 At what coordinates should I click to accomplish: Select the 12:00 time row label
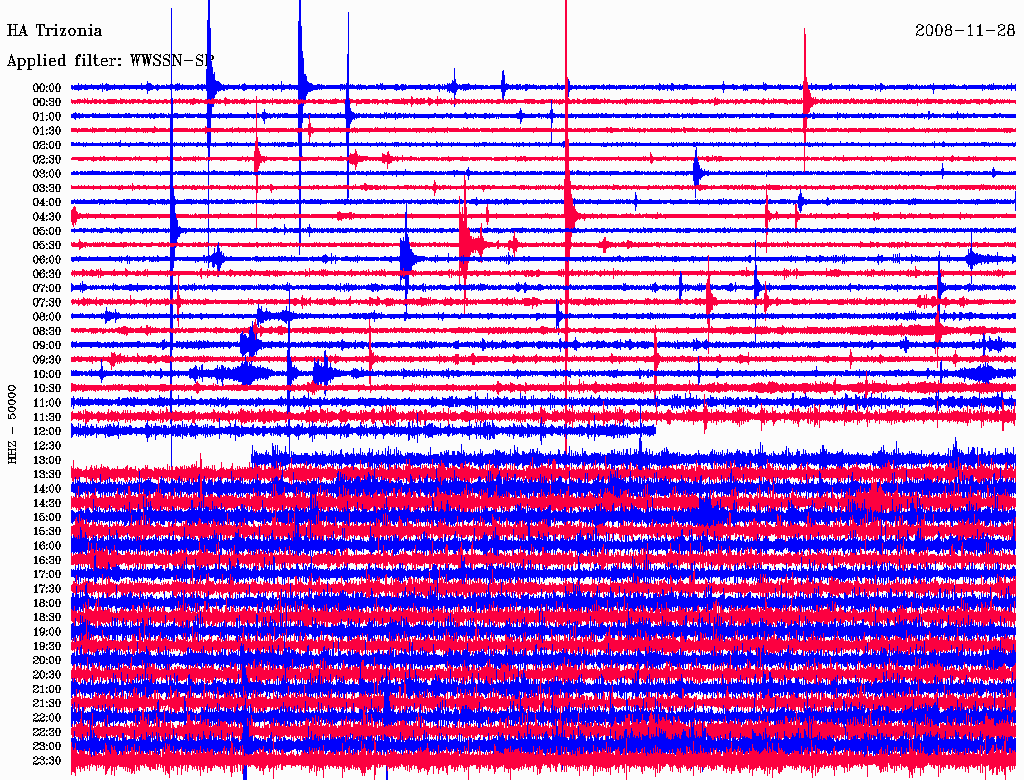pos(47,432)
